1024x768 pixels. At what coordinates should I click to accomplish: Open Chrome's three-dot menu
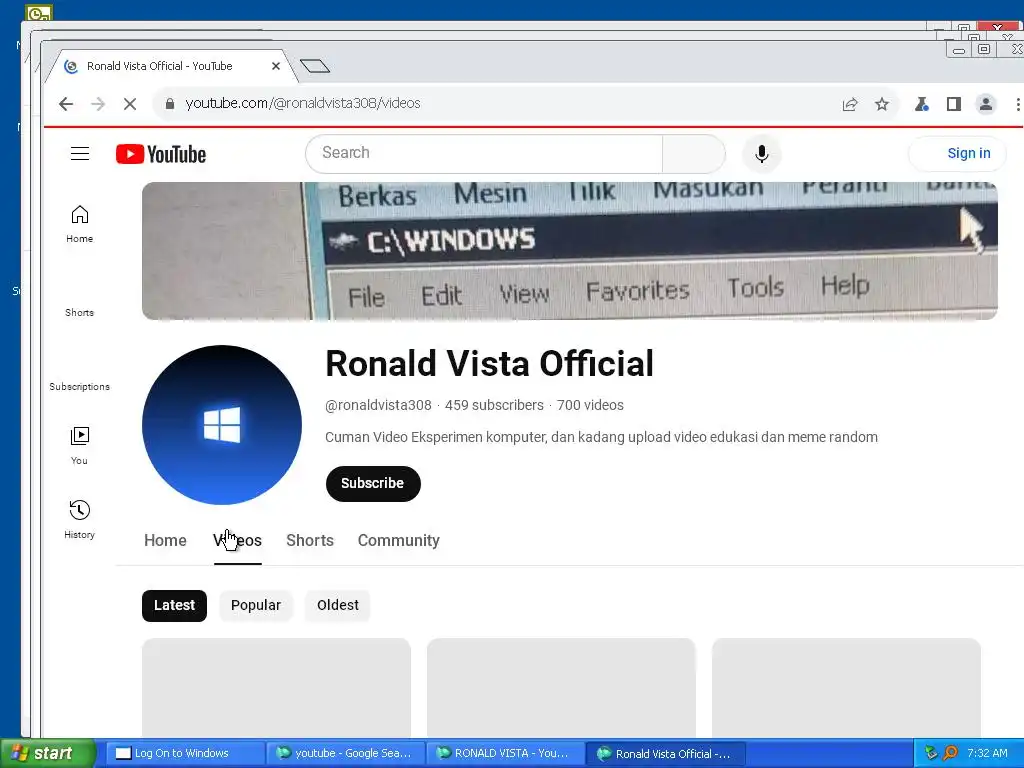click(1017, 104)
